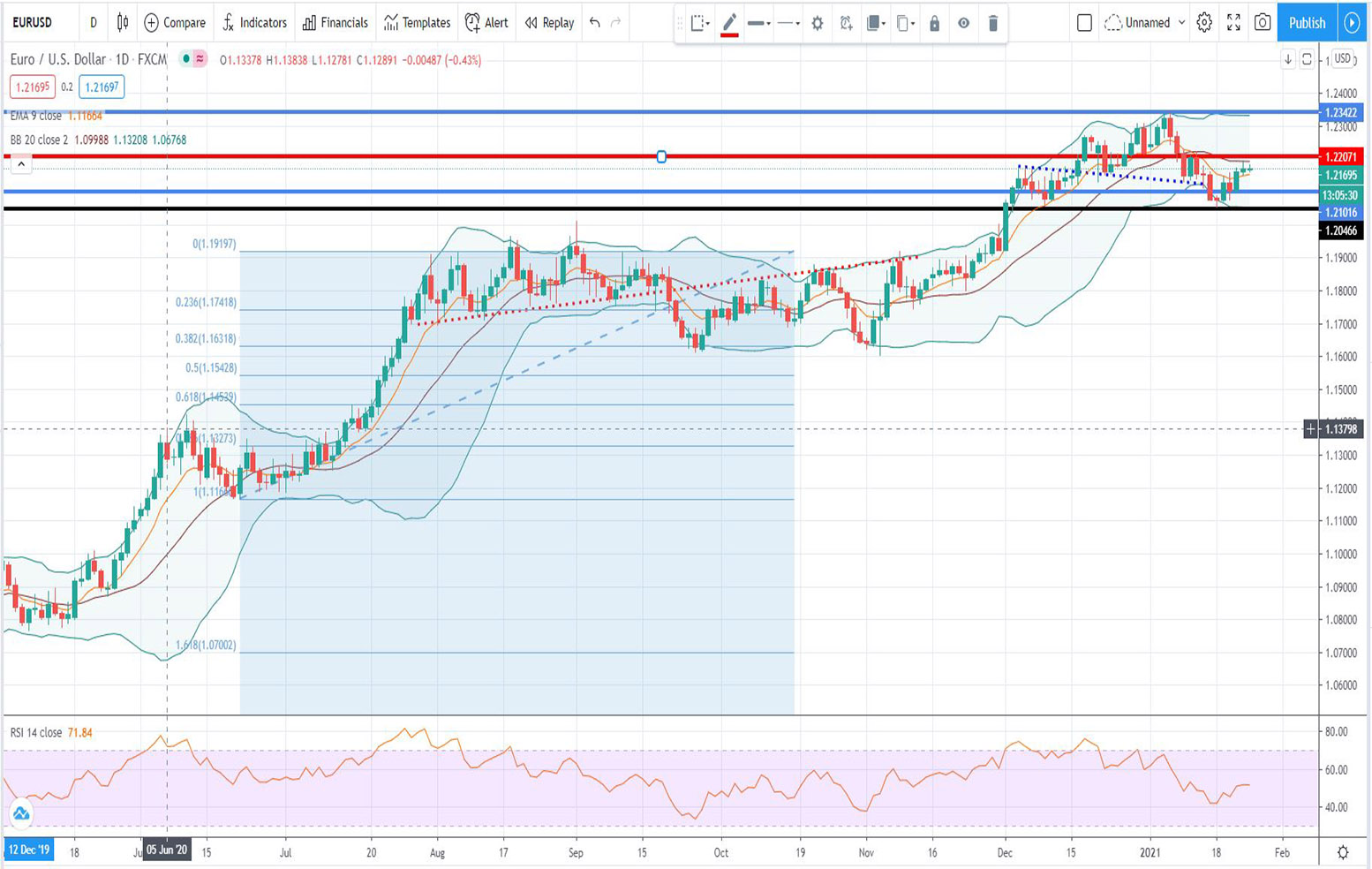Open the Financials menu
Image resolution: width=1372 pixels, height=869 pixels.
335,23
